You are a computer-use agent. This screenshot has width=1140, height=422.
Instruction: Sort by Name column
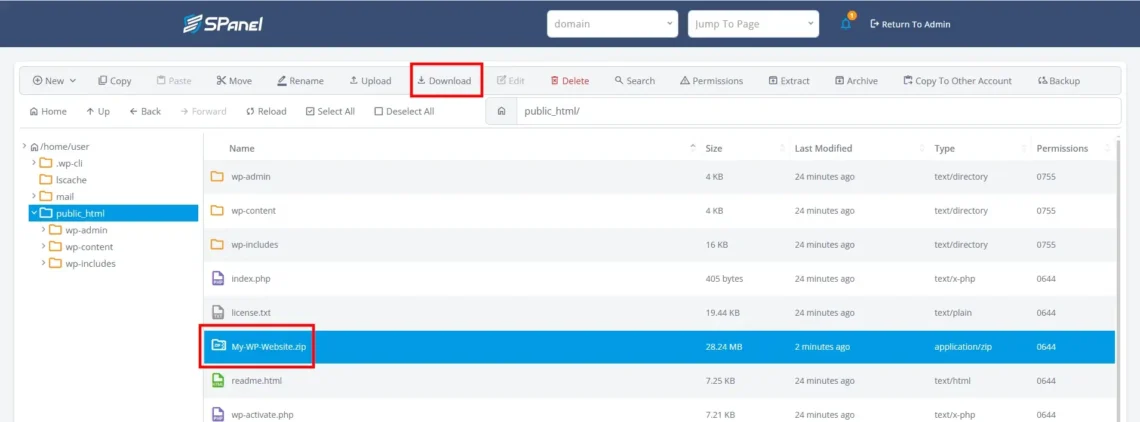tap(241, 148)
